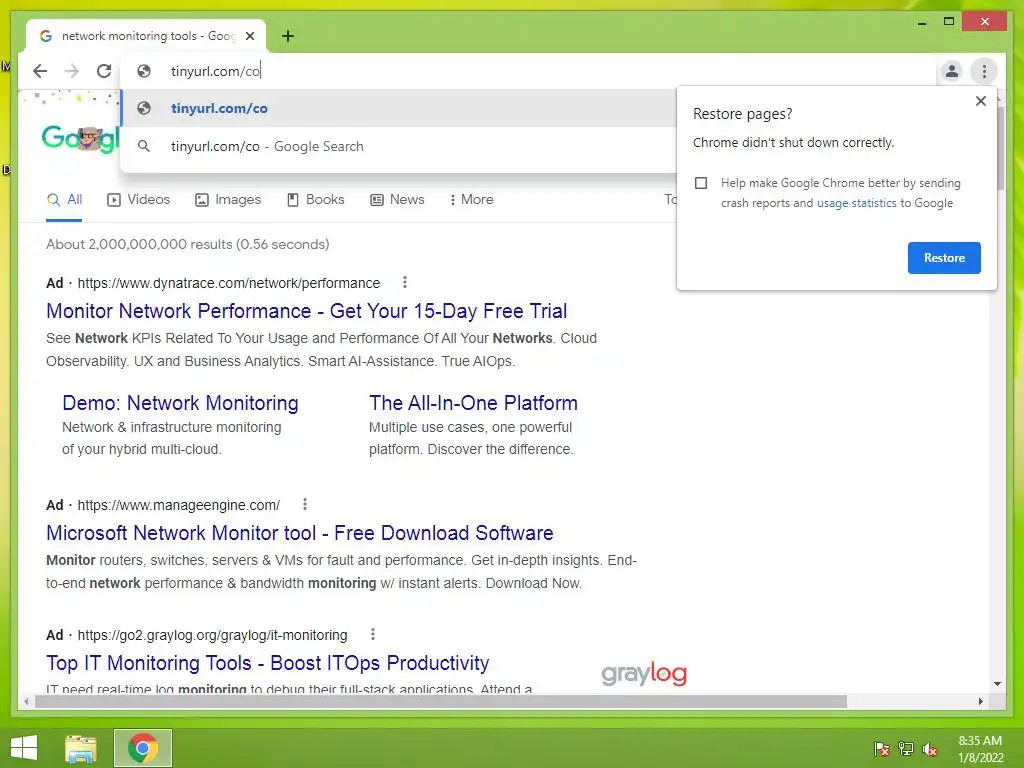Viewport: 1024px width, 768px height.
Task: Click the Google doodle logo
Action: pyautogui.click(x=80, y=138)
